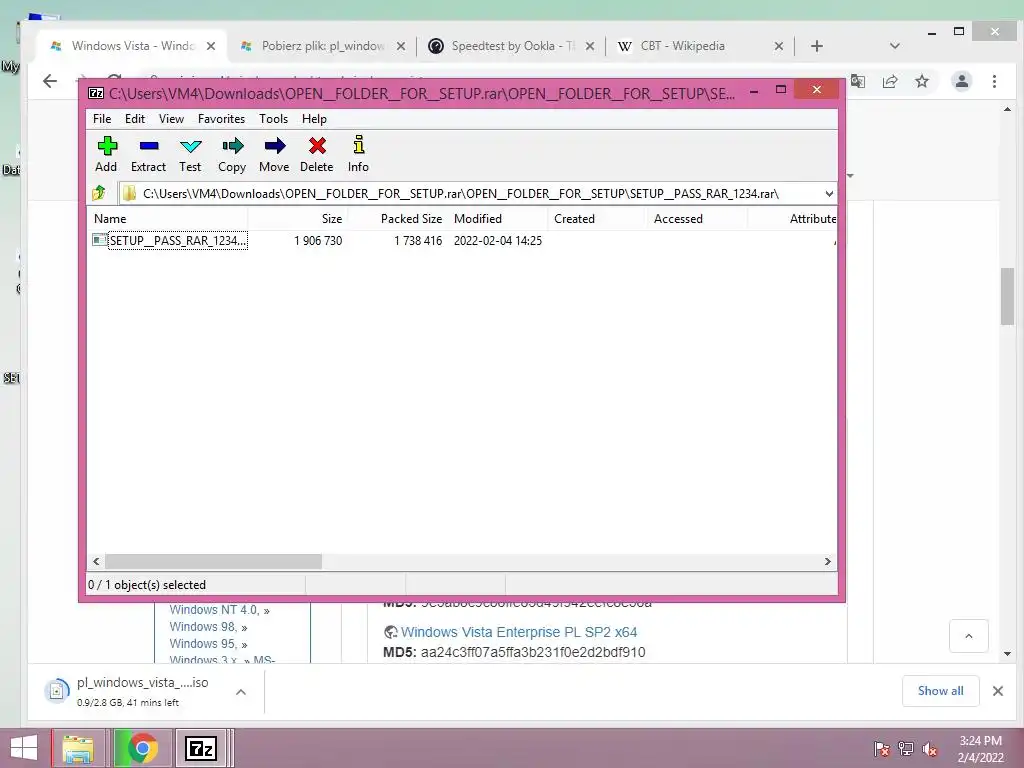The width and height of the screenshot is (1024, 768).
Task: Close the Chrome downloads bar
Action: tap(998, 691)
